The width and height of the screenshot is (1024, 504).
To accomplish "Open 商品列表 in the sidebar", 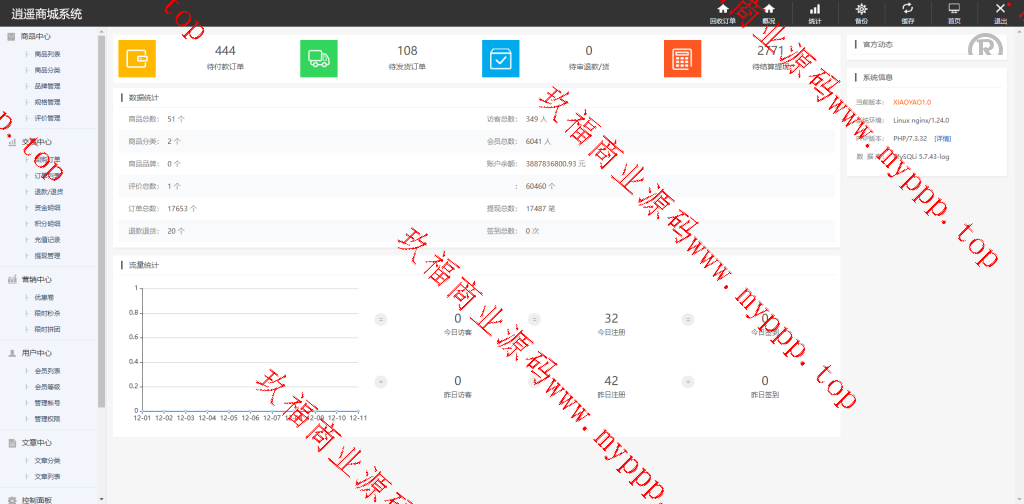I will [47, 54].
